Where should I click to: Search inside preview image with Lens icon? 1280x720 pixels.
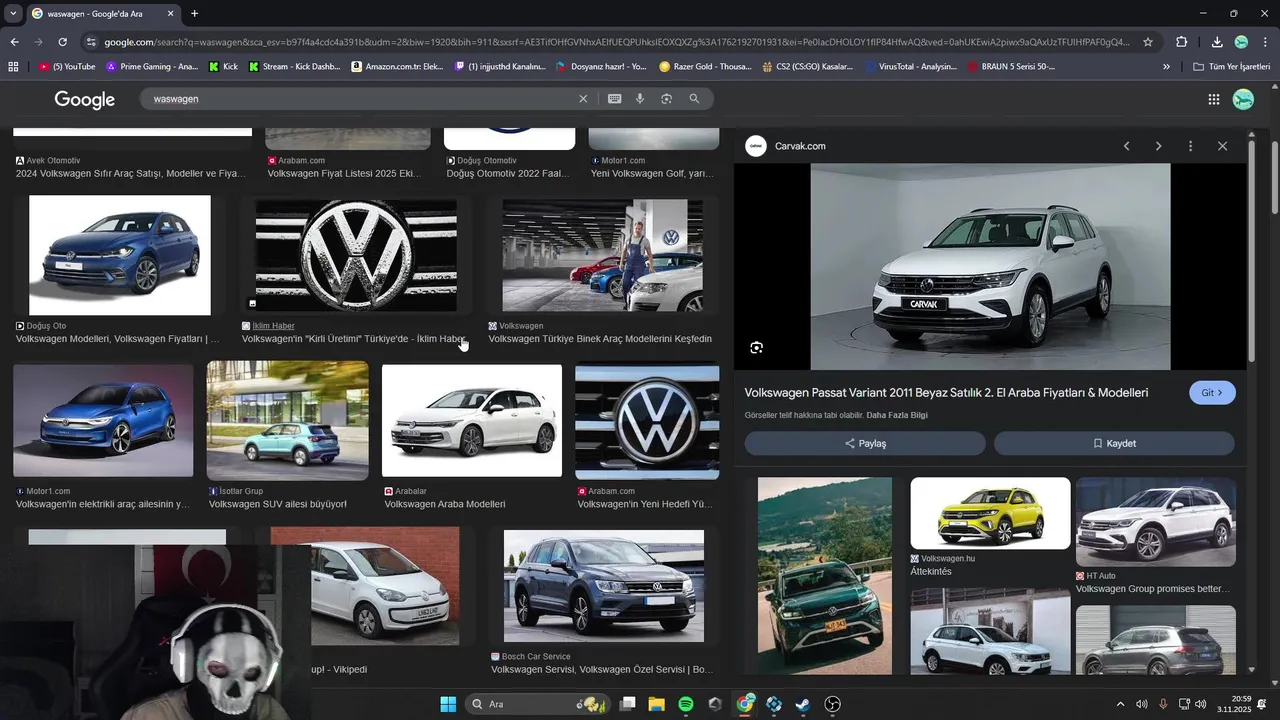click(x=756, y=347)
